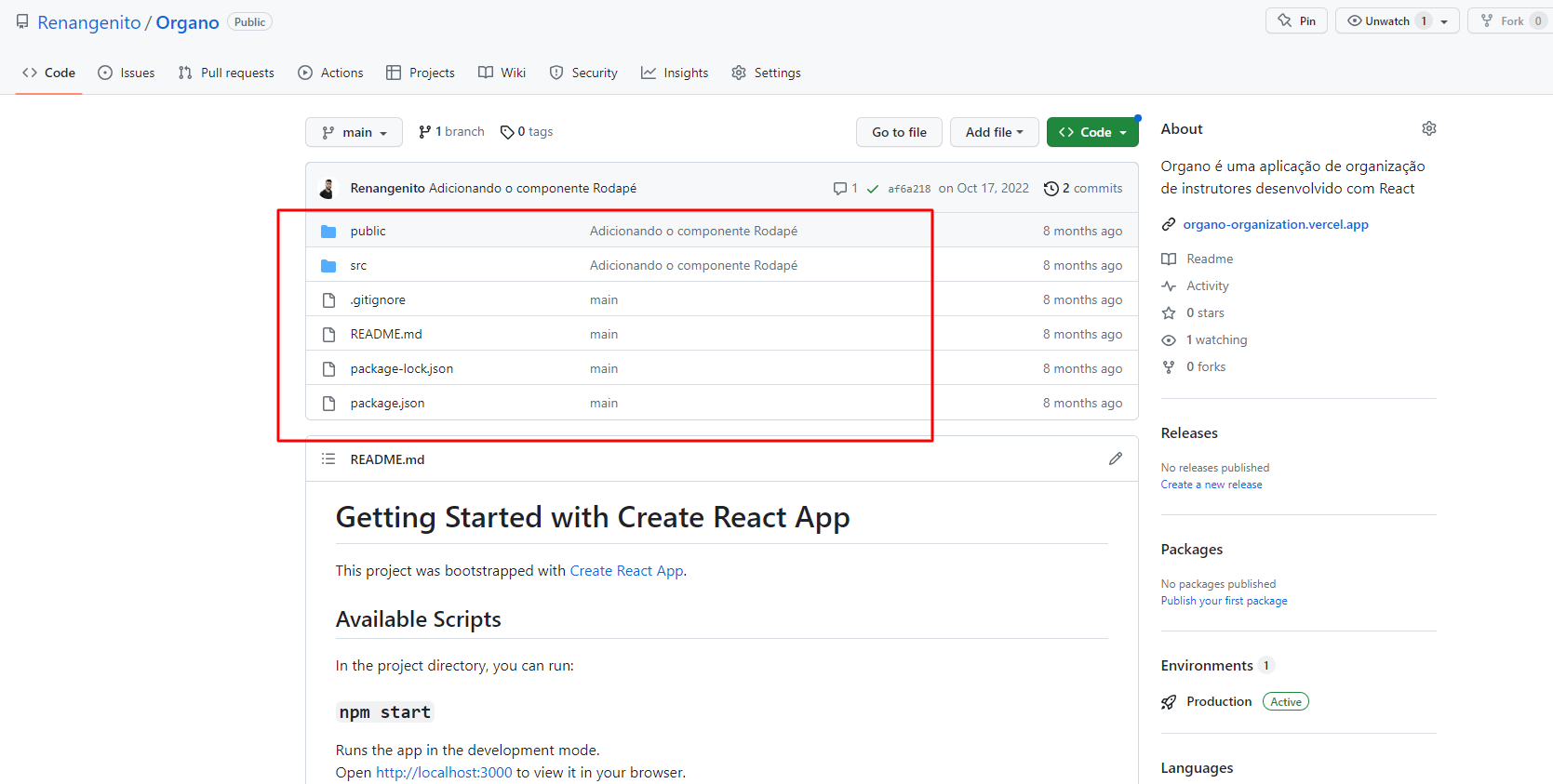Image resolution: width=1553 pixels, height=784 pixels.
Task: Click the link icon beside organo-organization.vercel.app
Action: (1169, 224)
